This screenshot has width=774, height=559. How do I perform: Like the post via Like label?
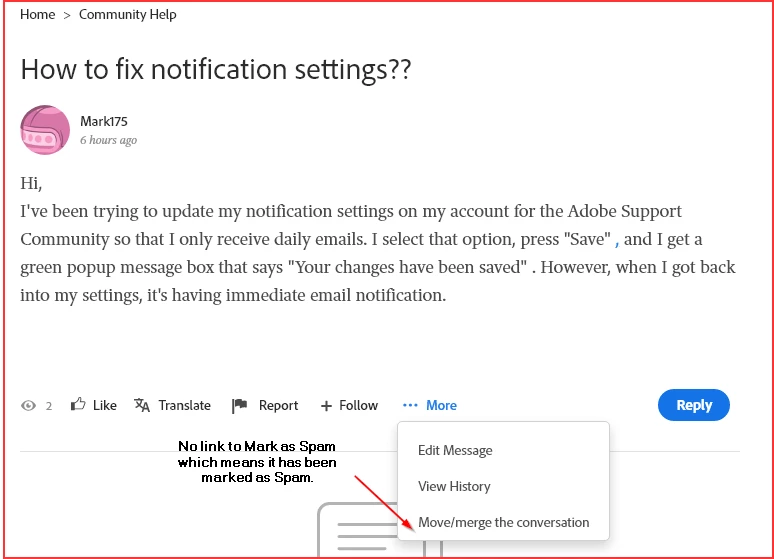click(105, 405)
